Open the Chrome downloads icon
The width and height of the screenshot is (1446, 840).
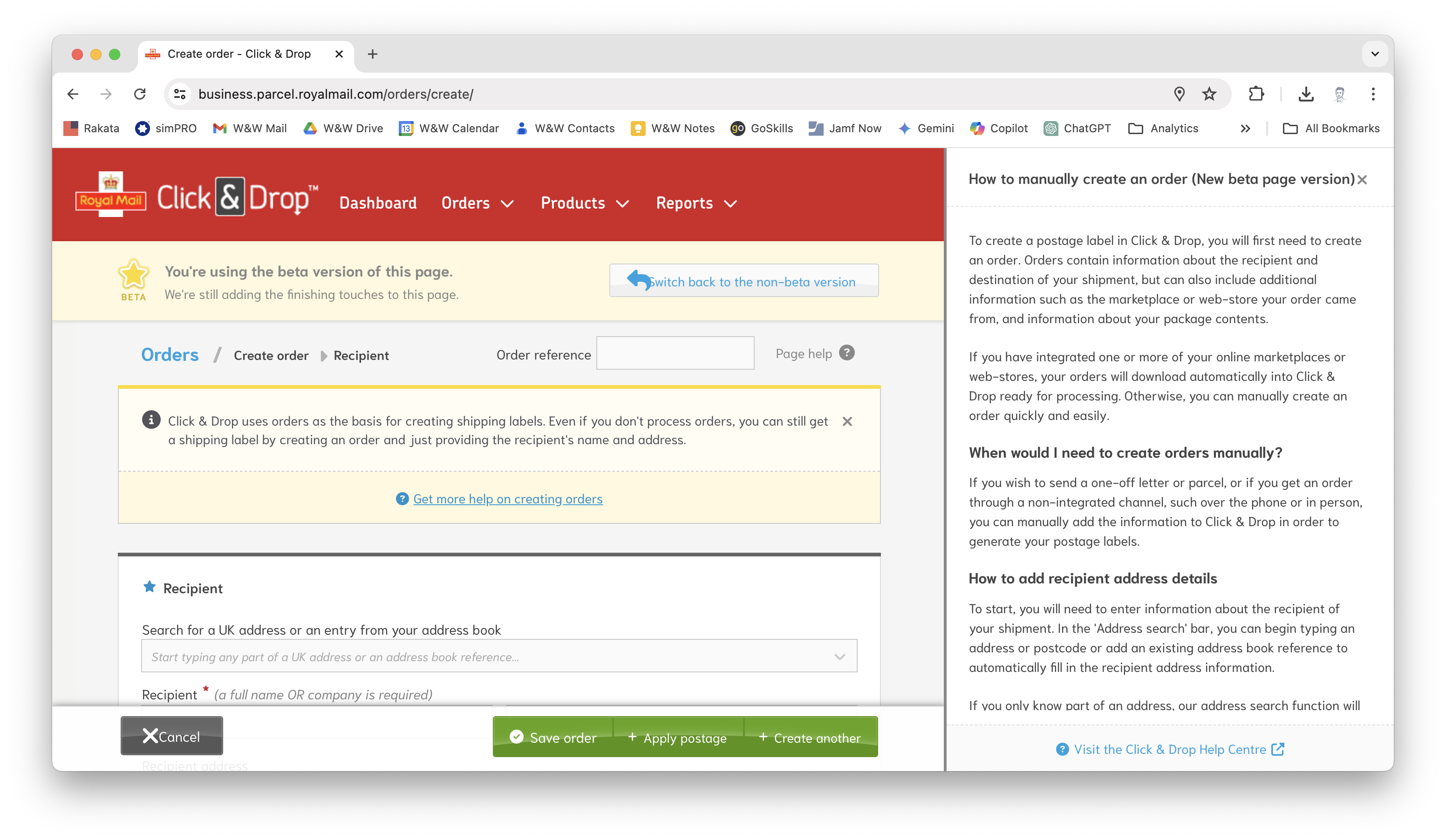tap(1306, 94)
